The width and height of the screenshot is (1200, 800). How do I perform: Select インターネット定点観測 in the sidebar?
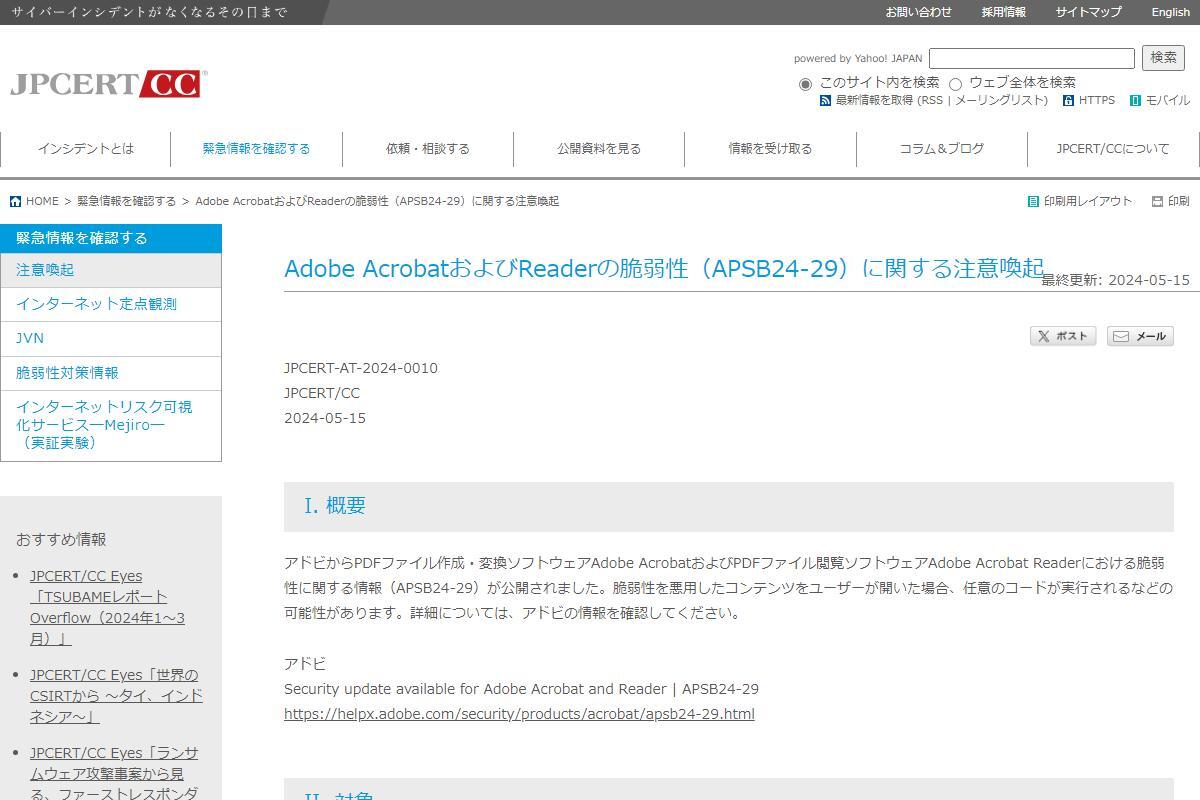point(111,304)
